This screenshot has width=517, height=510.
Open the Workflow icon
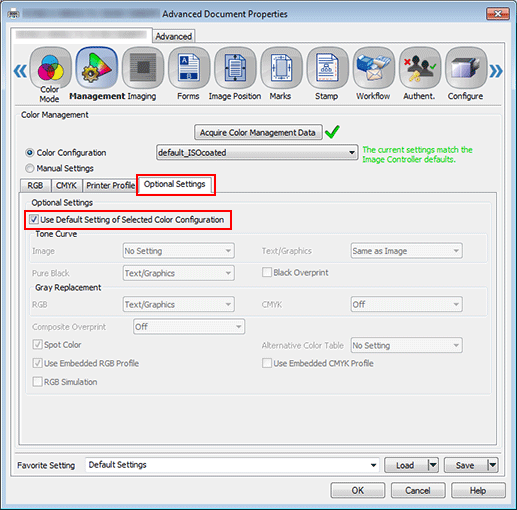pos(374,68)
